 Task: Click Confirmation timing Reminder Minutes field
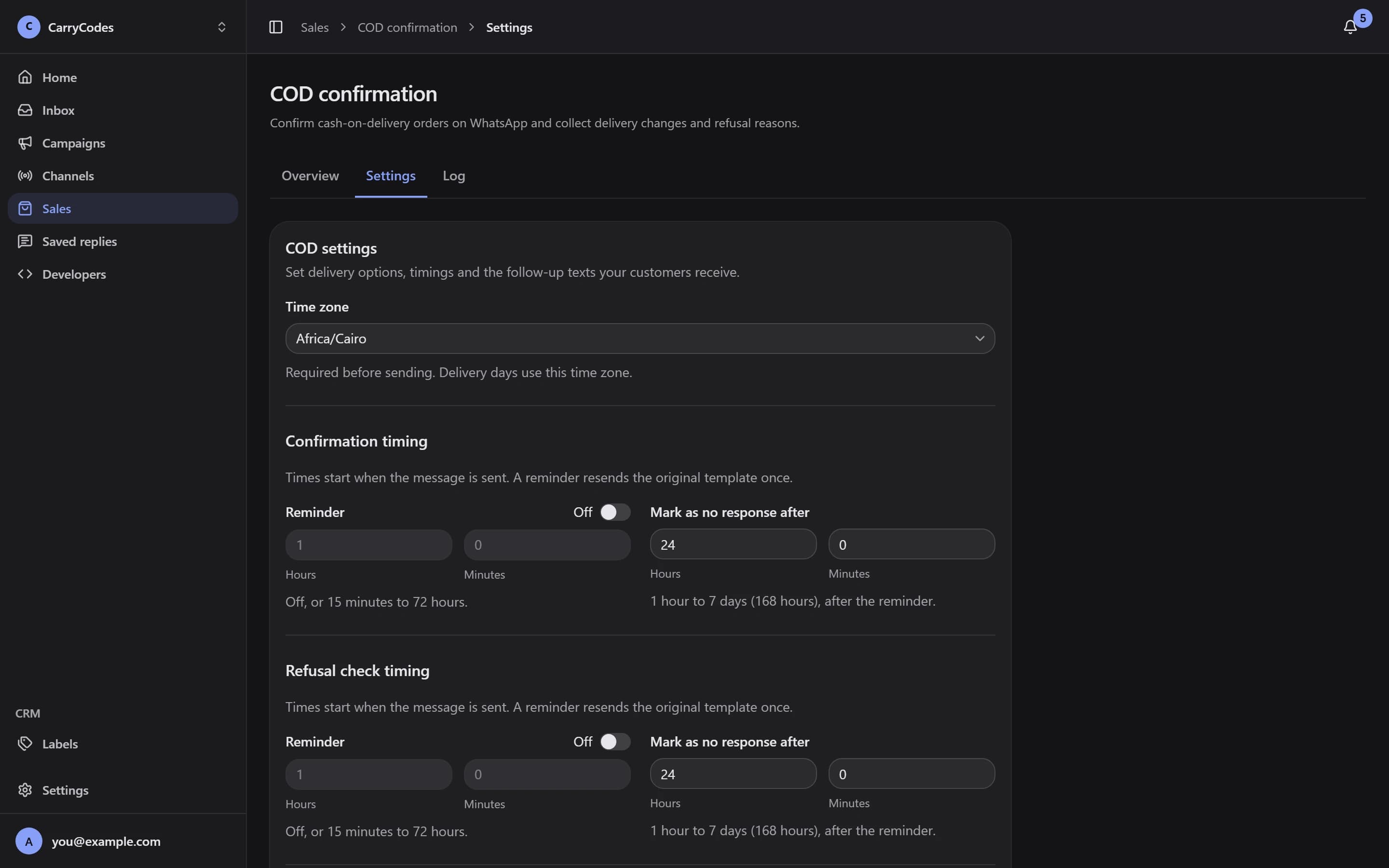[x=547, y=545]
